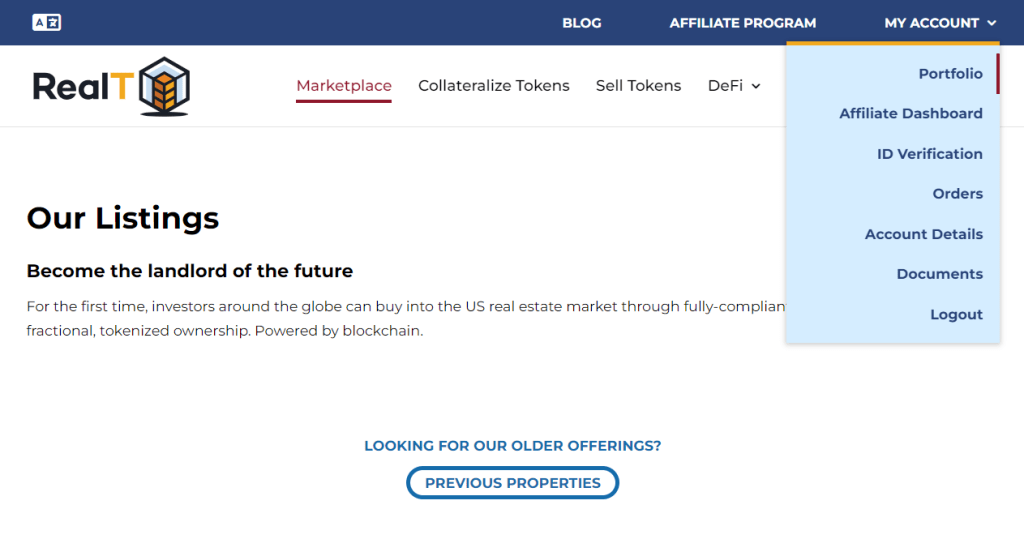
Task: Open Collateralize Tokens page
Action: click(x=494, y=86)
